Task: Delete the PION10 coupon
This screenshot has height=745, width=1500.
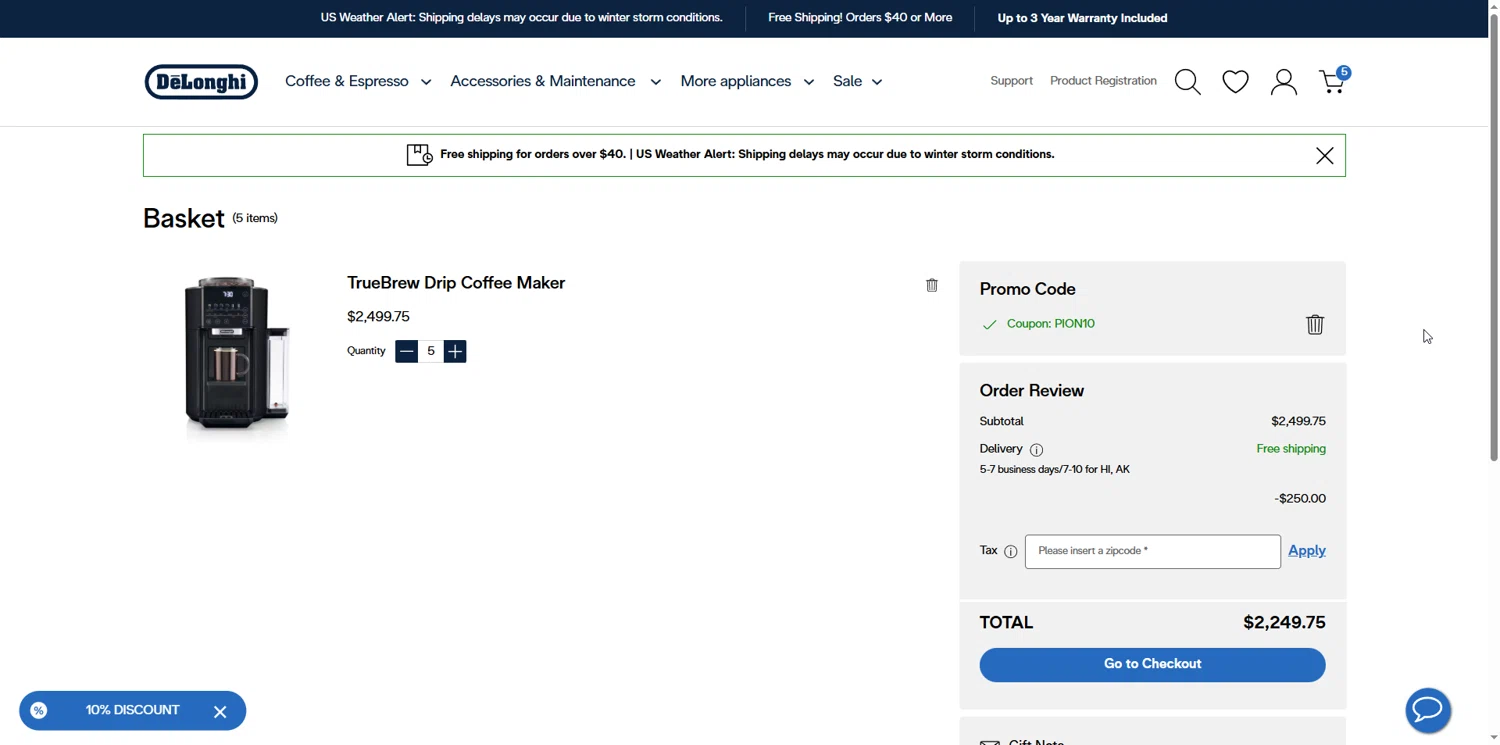Action: tap(1314, 324)
